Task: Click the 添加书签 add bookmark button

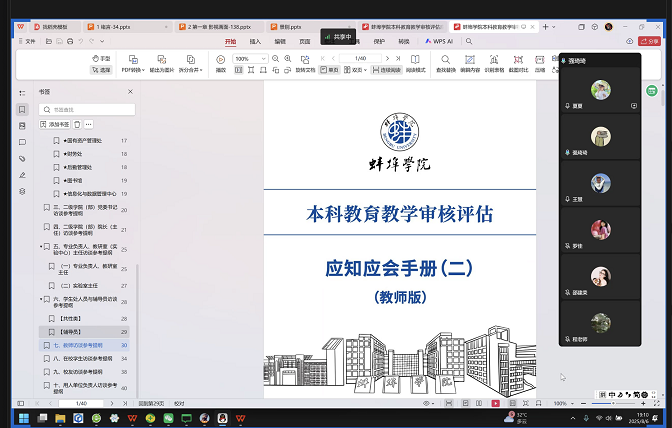Action: [x=54, y=124]
